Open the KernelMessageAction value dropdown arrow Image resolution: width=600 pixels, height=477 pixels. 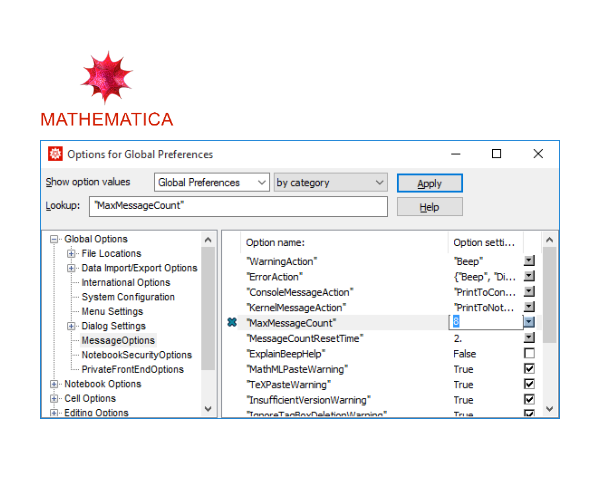coord(529,307)
